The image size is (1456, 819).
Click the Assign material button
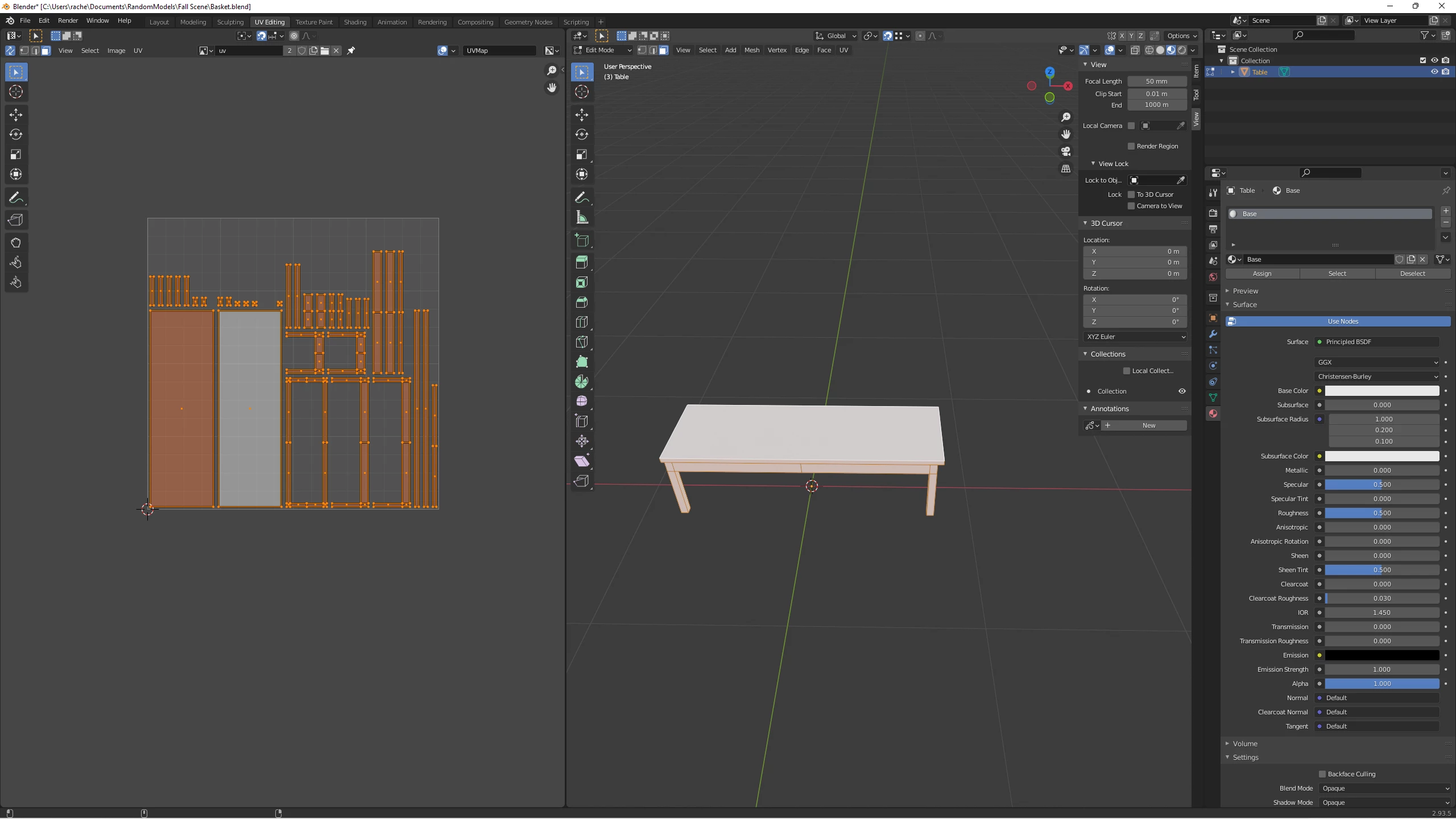click(1262, 274)
